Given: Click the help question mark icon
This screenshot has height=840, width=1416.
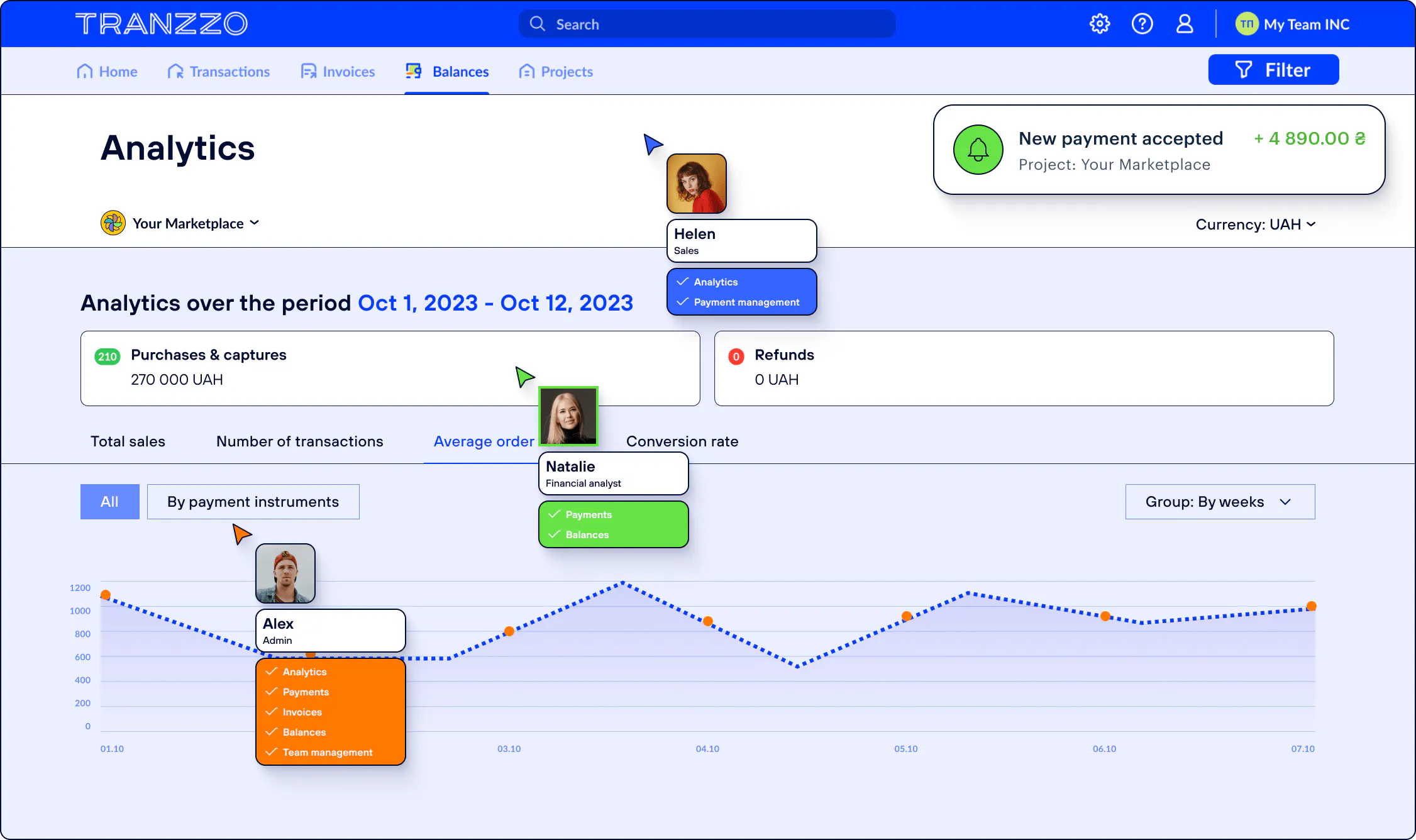Looking at the screenshot, I should (1142, 24).
